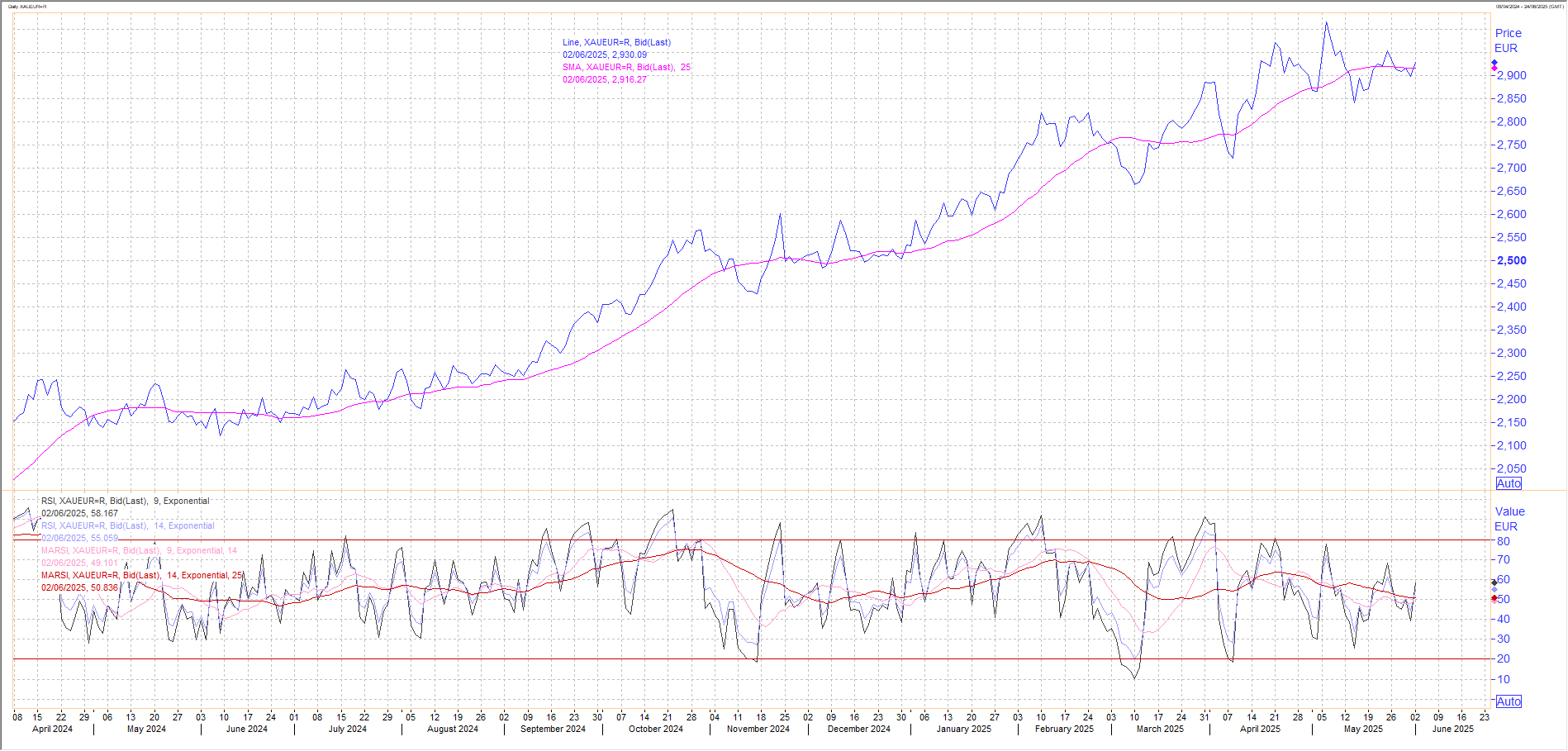Click the '02/06/2025, 50.836' MARSI value
Screen dimensions: 1568x751
[79, 587]
